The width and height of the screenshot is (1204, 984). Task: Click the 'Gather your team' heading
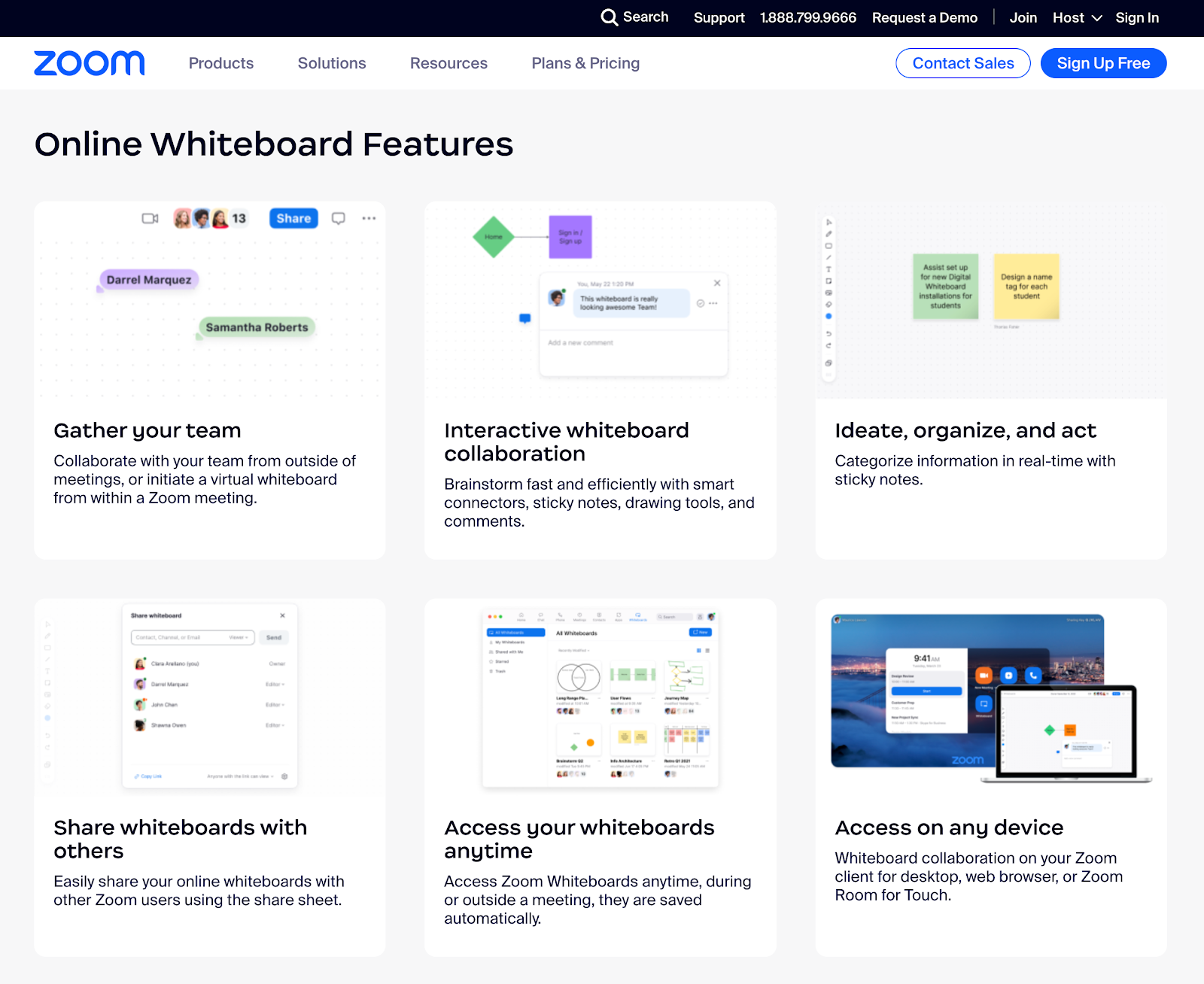tap(147, 430)
